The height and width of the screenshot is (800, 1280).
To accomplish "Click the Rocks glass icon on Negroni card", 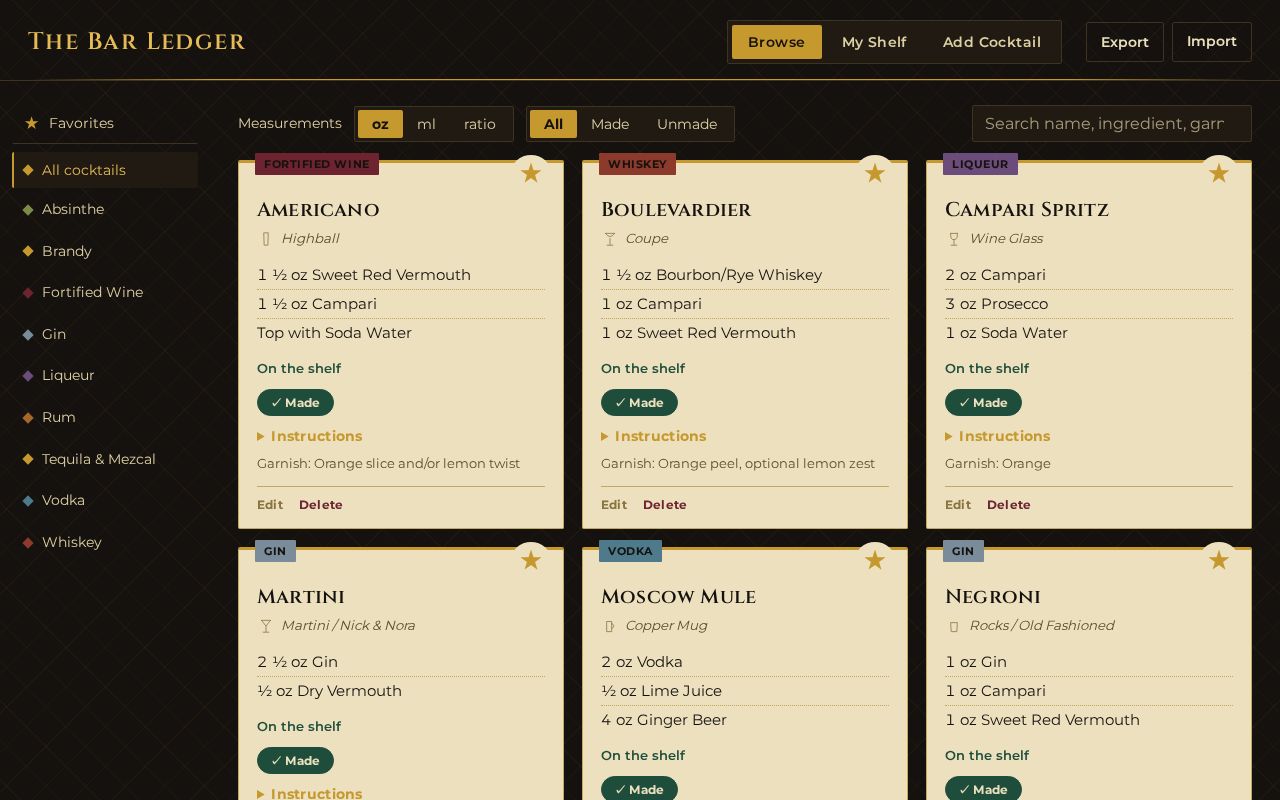I will point(954,626).
